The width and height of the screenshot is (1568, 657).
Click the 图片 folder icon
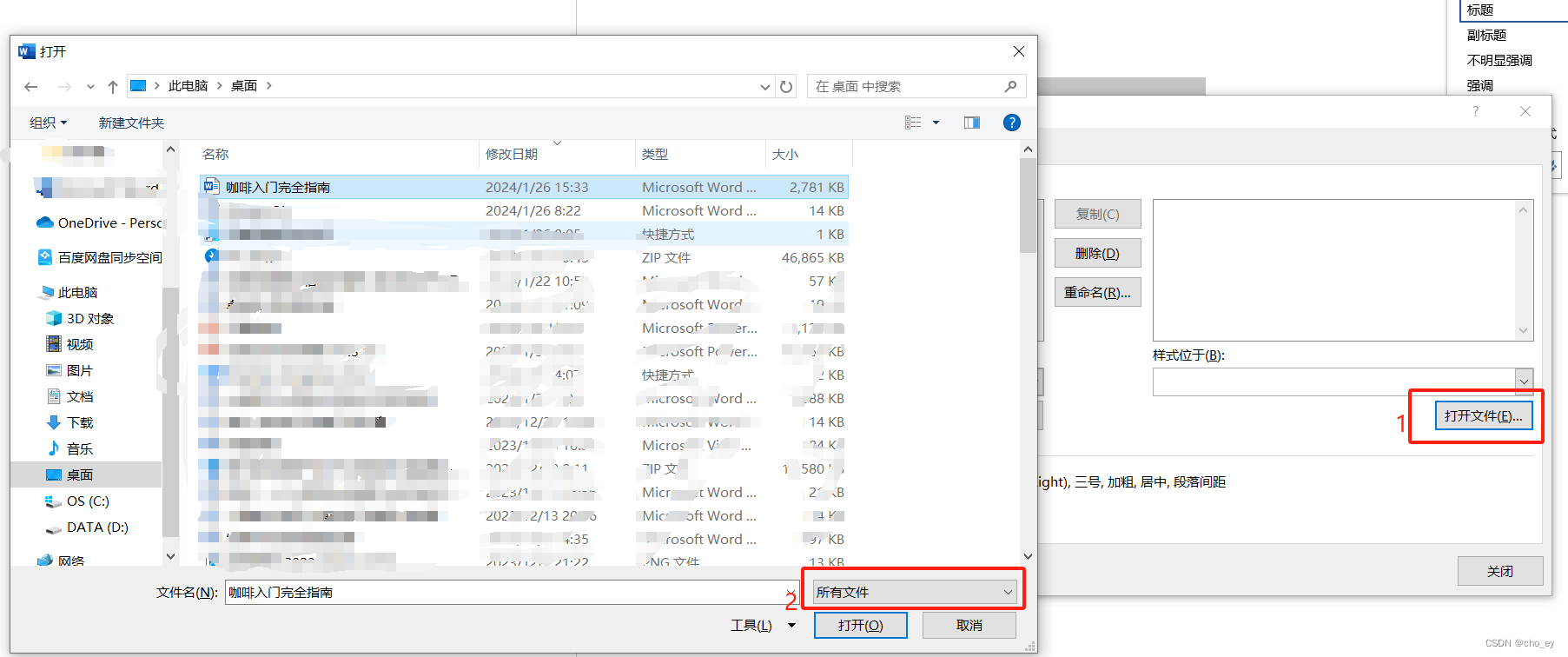tap(54, 370)
